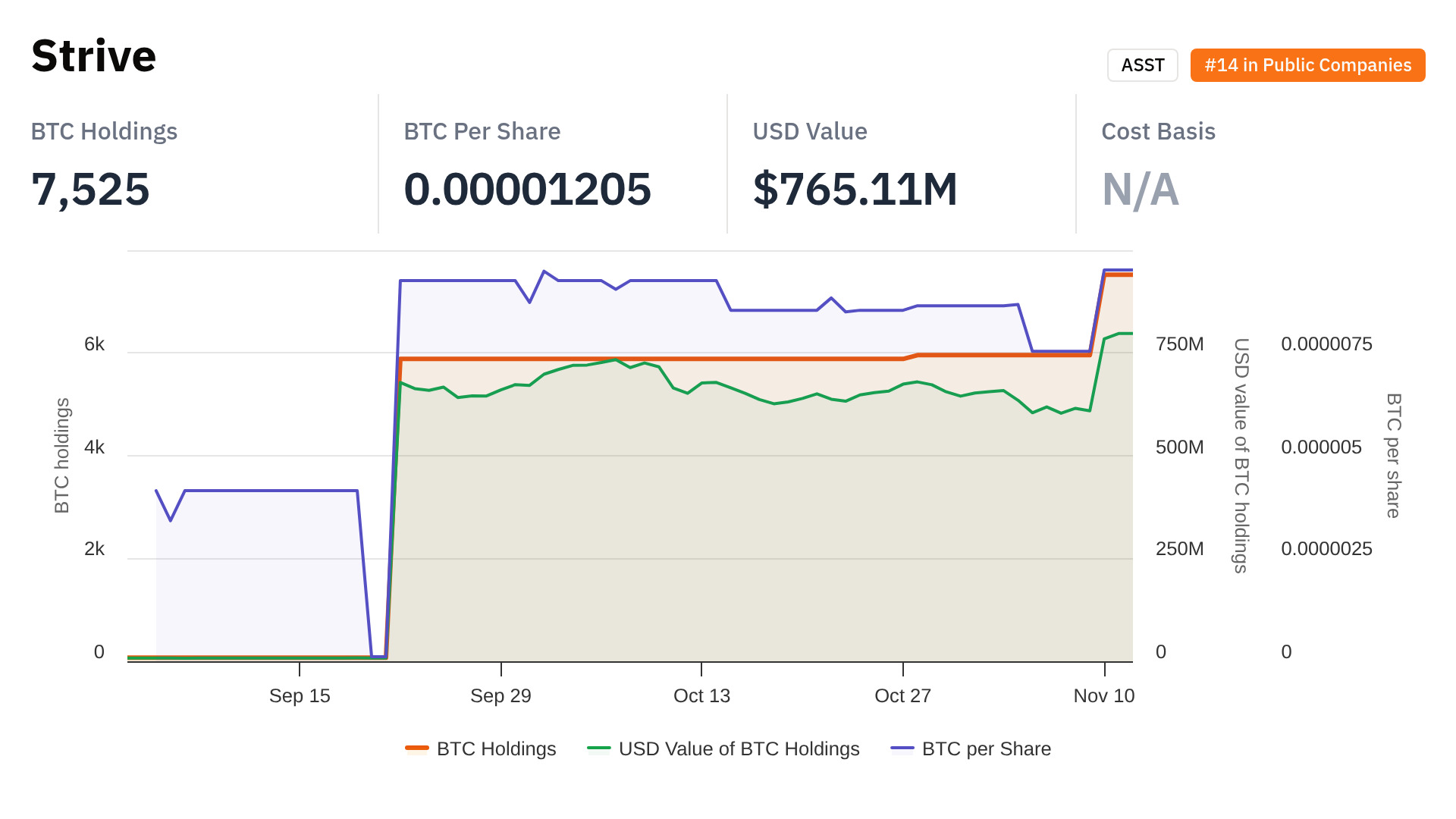Image resolution: width=1456 pixels, height=819 pixels.
Task: Click the purple BTC per Share swatch
Action: (902, 748)
